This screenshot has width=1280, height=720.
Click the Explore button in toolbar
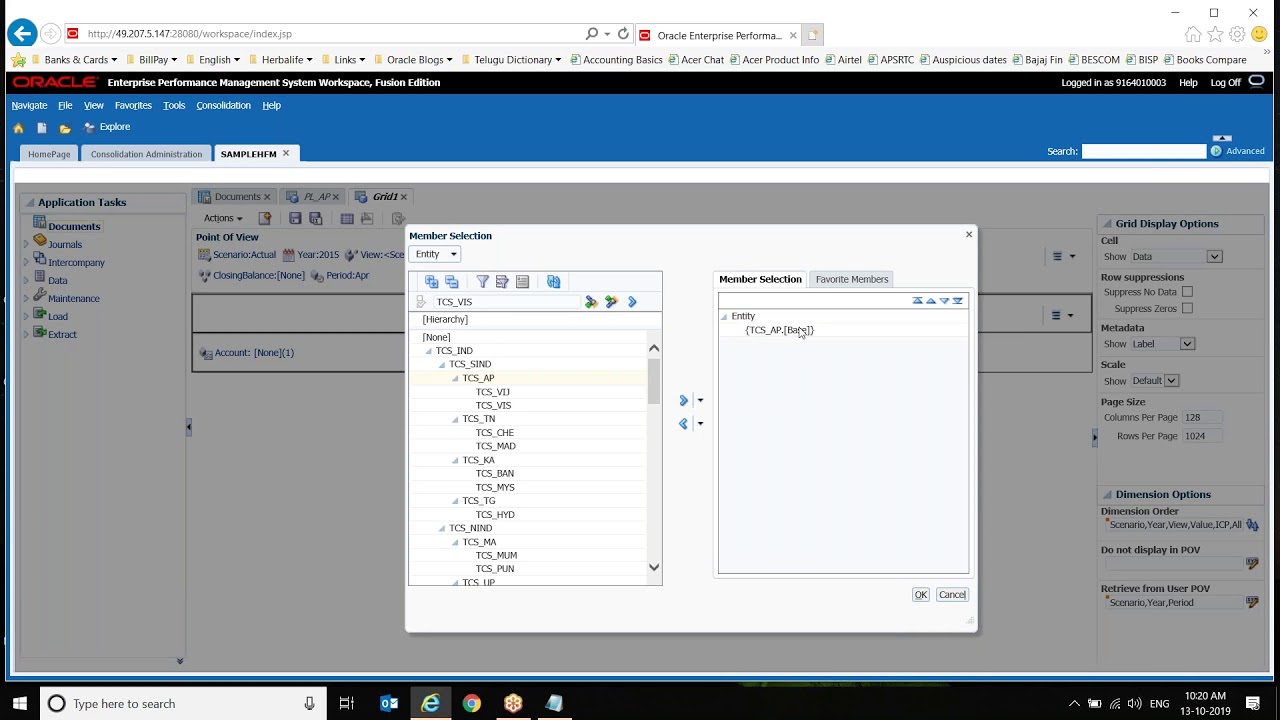(x=107, y=127)
